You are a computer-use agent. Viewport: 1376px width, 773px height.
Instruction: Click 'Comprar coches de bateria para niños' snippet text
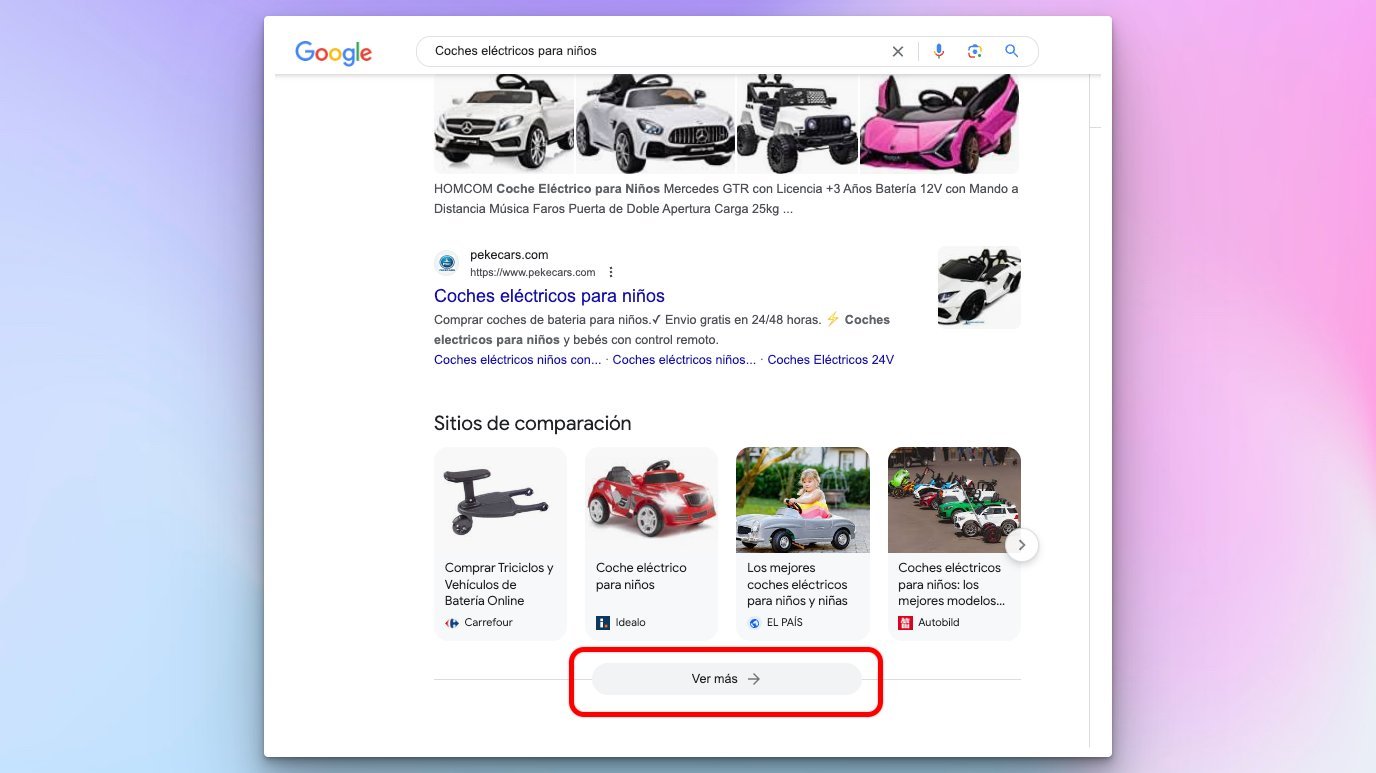[x=662, y=330]
